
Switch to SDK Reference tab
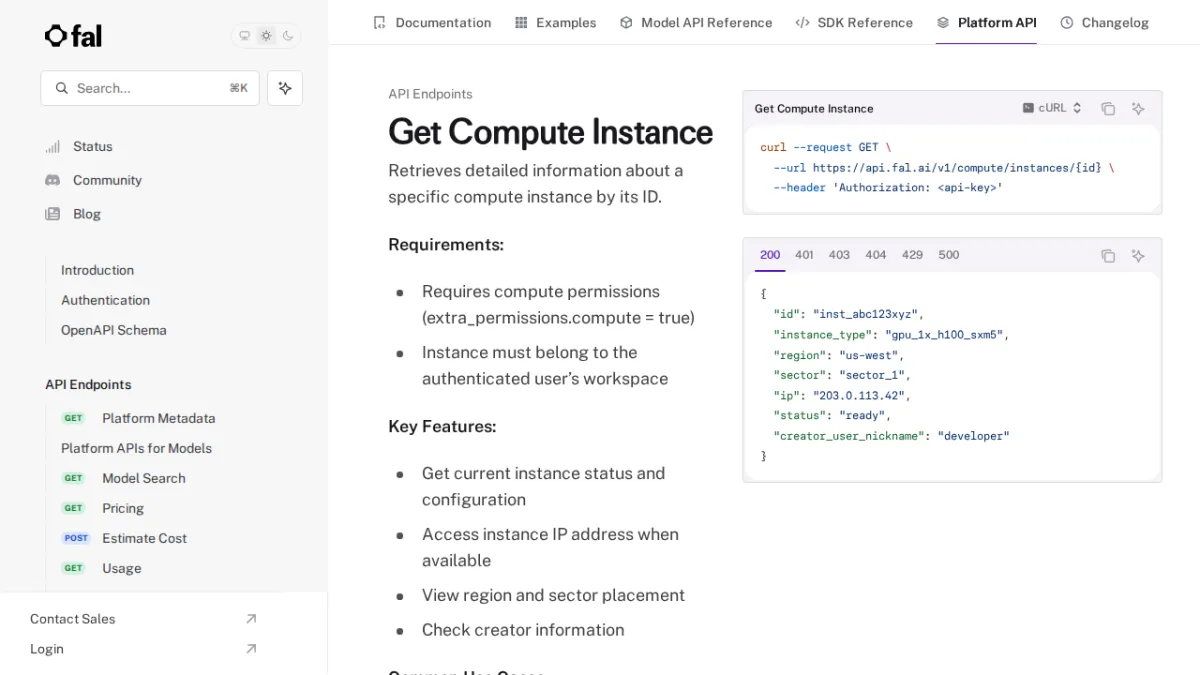click(854, 22)
